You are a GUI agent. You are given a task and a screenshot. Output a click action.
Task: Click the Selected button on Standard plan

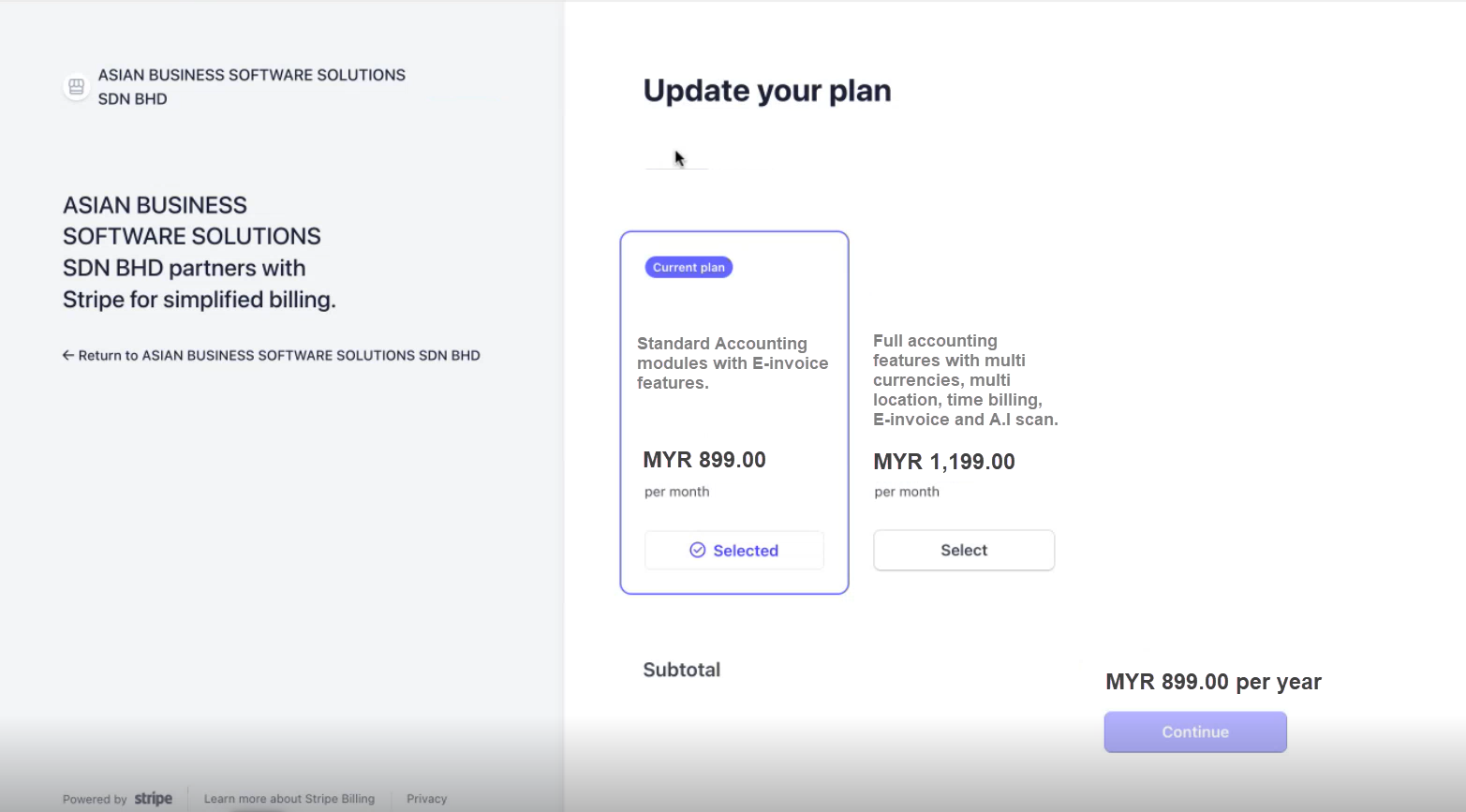pos(734,550)
